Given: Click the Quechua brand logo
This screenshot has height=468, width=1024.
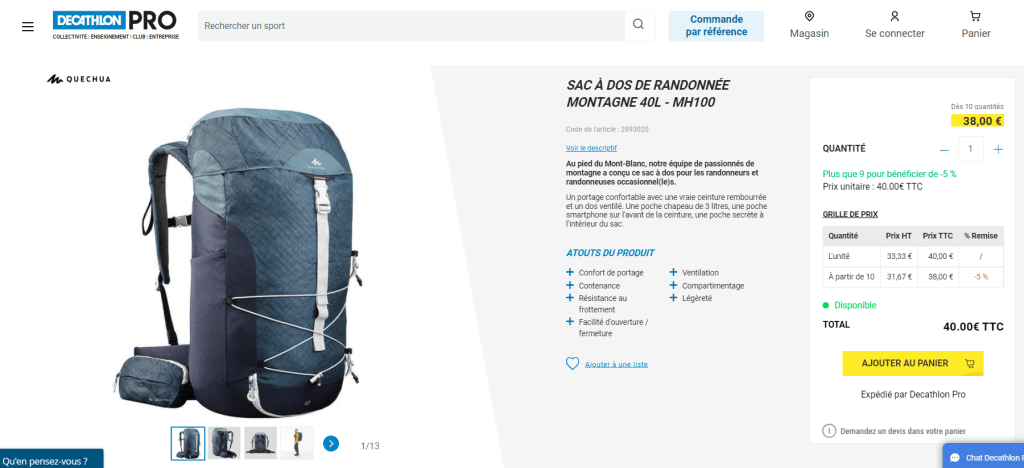Looking at the screenshot, I should [x=78, y=79].
